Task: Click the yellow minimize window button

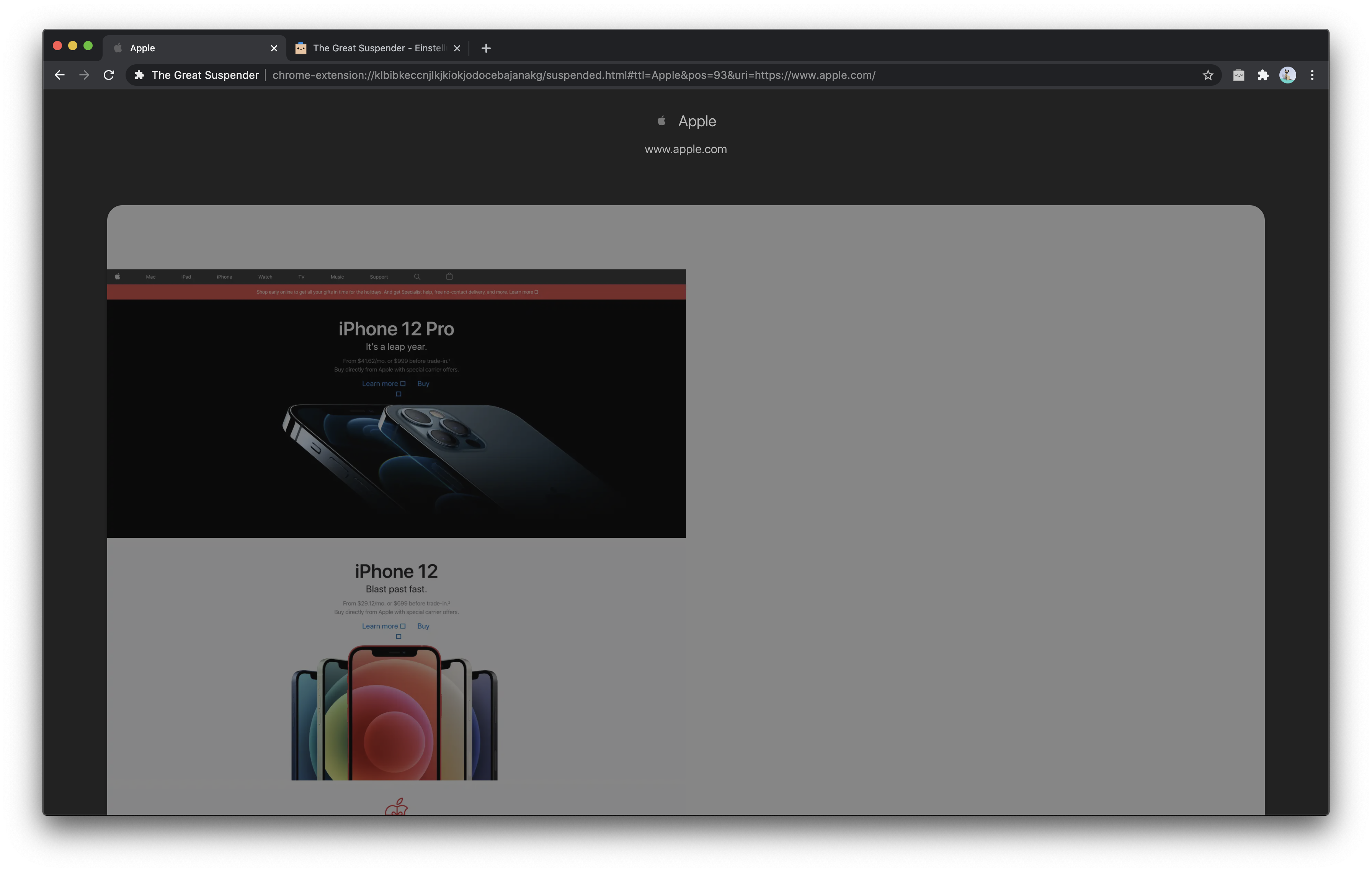Action: [x=73, y=46]
